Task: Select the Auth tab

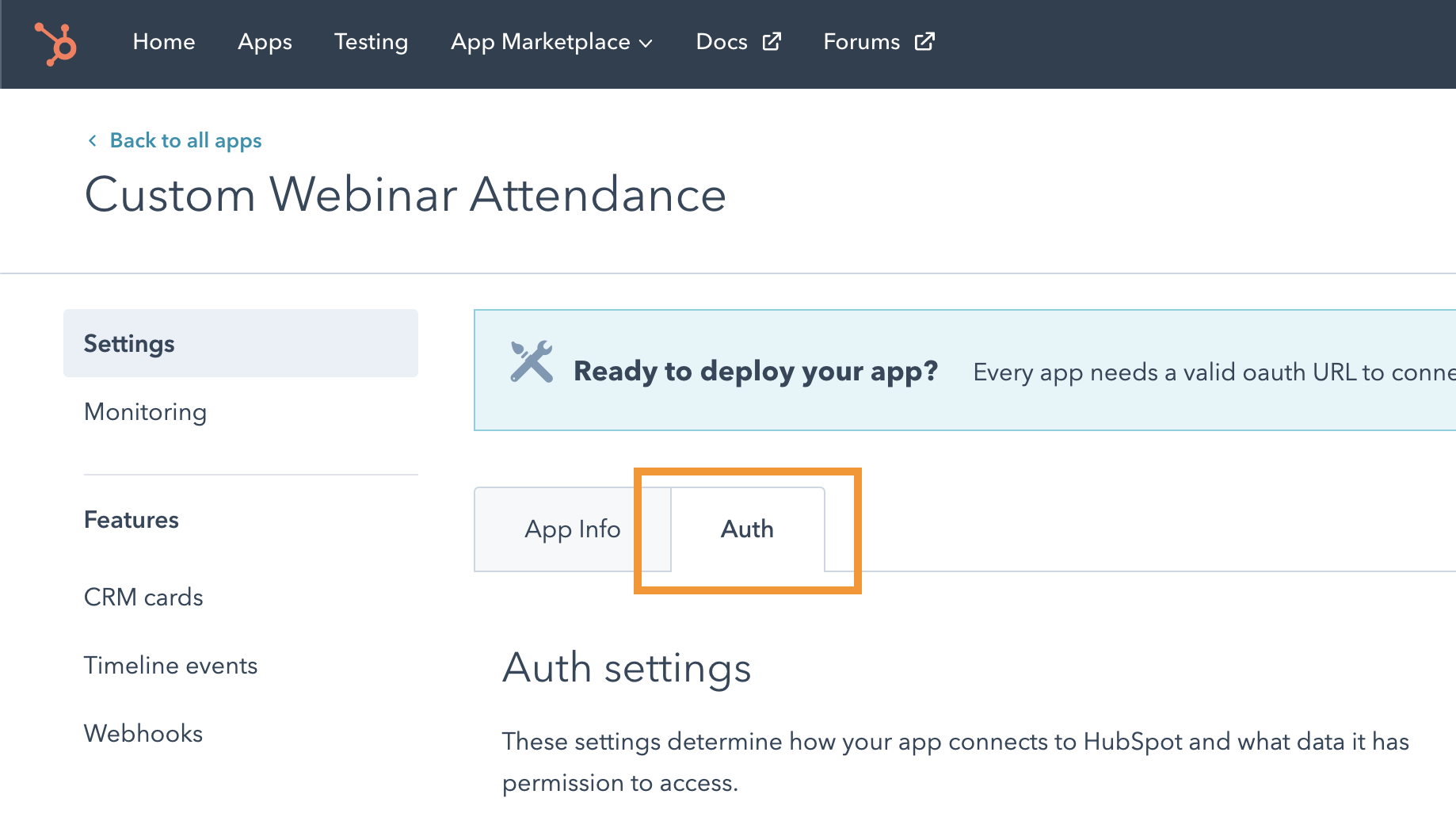Action: point(746,529)
